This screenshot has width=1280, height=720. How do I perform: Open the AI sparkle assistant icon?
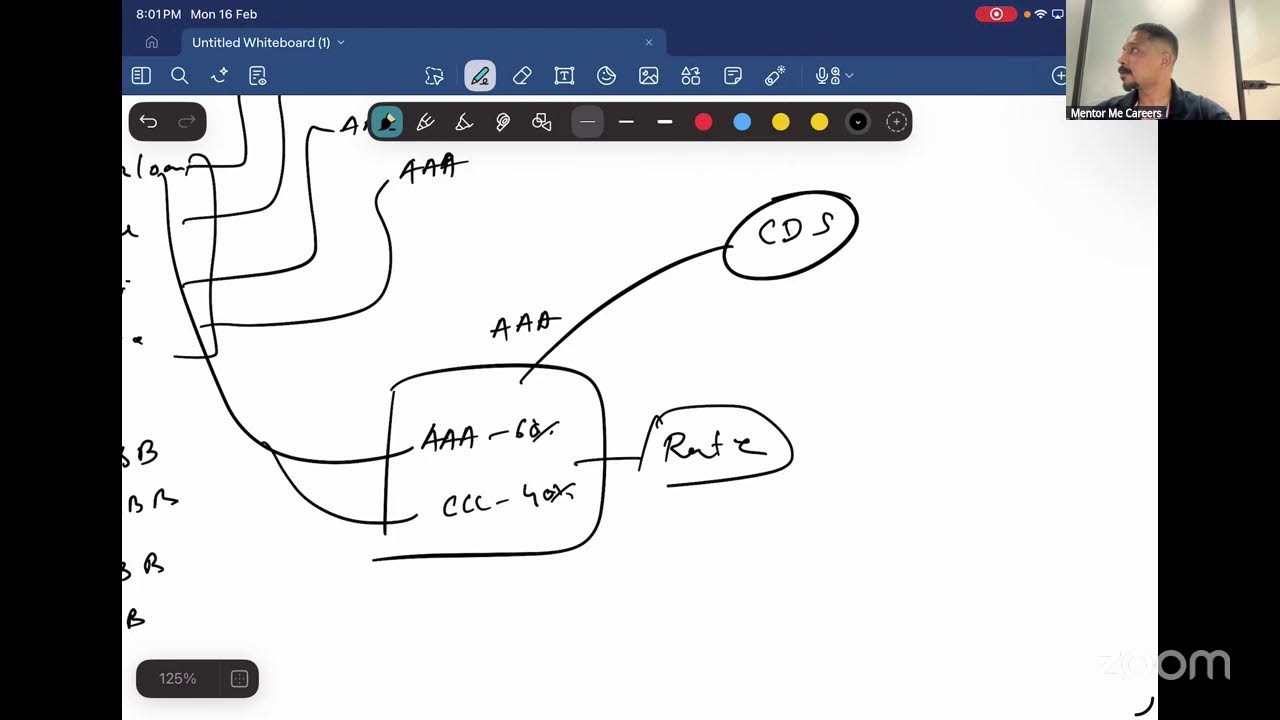tap(219, 76)
